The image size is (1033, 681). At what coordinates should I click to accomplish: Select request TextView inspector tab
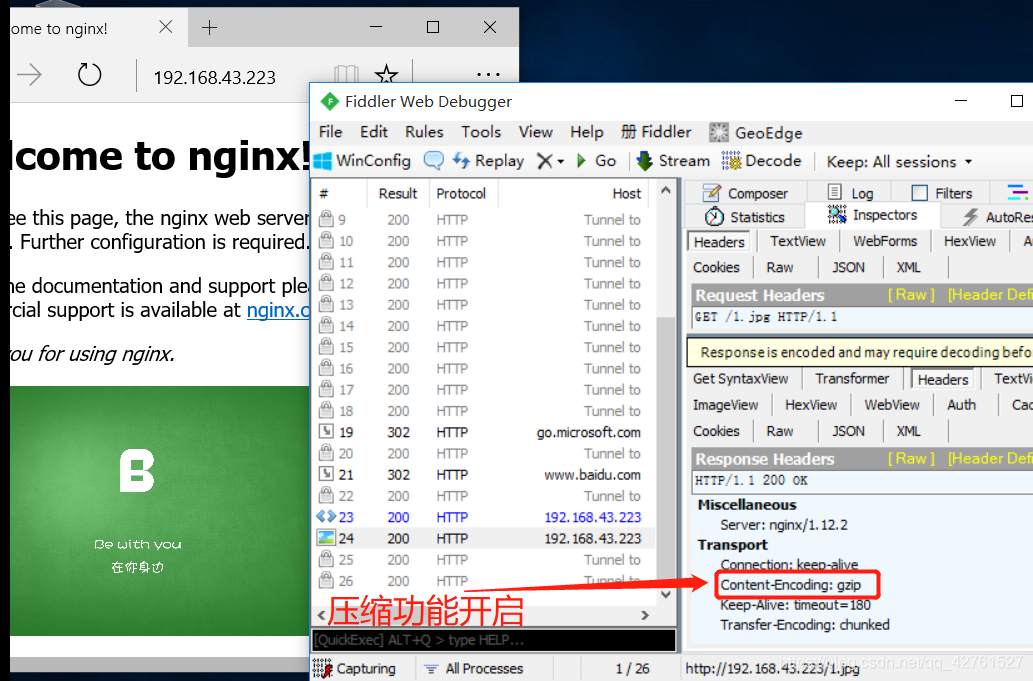tap(798, 241)
